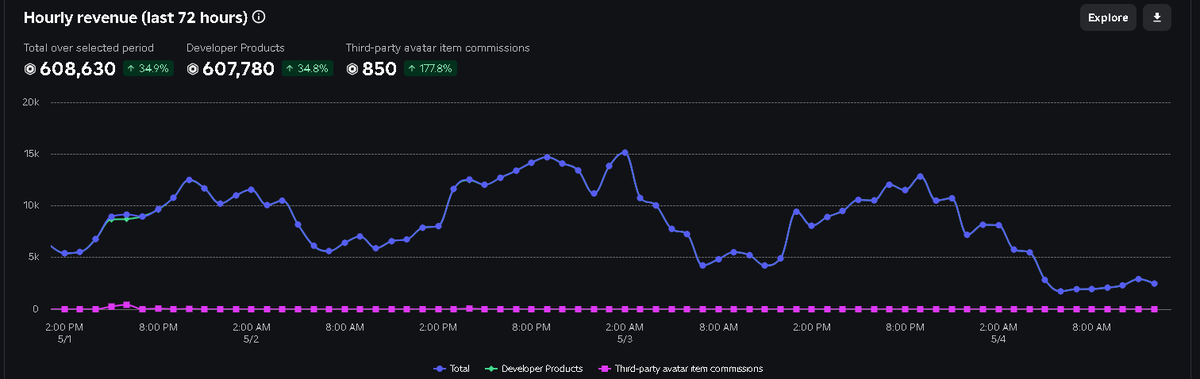This screenshot has width=1200, height=379.
Task: Select the 607,780 Developer Products value
Action: coord(239,69)
